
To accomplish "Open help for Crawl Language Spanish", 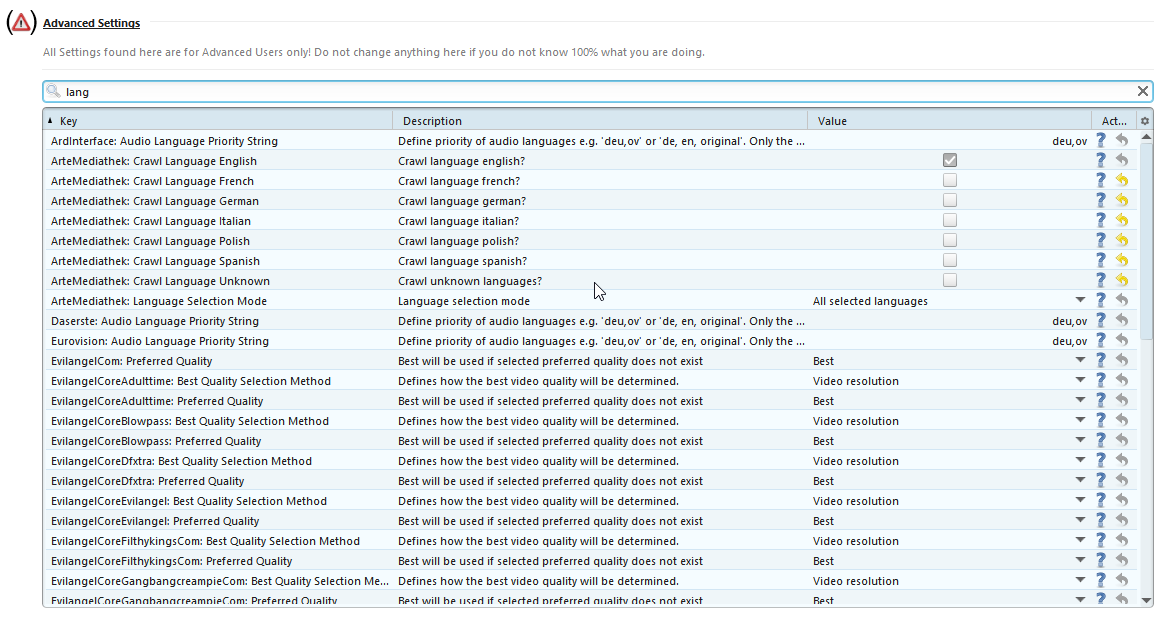I will tap(1100, 260).
